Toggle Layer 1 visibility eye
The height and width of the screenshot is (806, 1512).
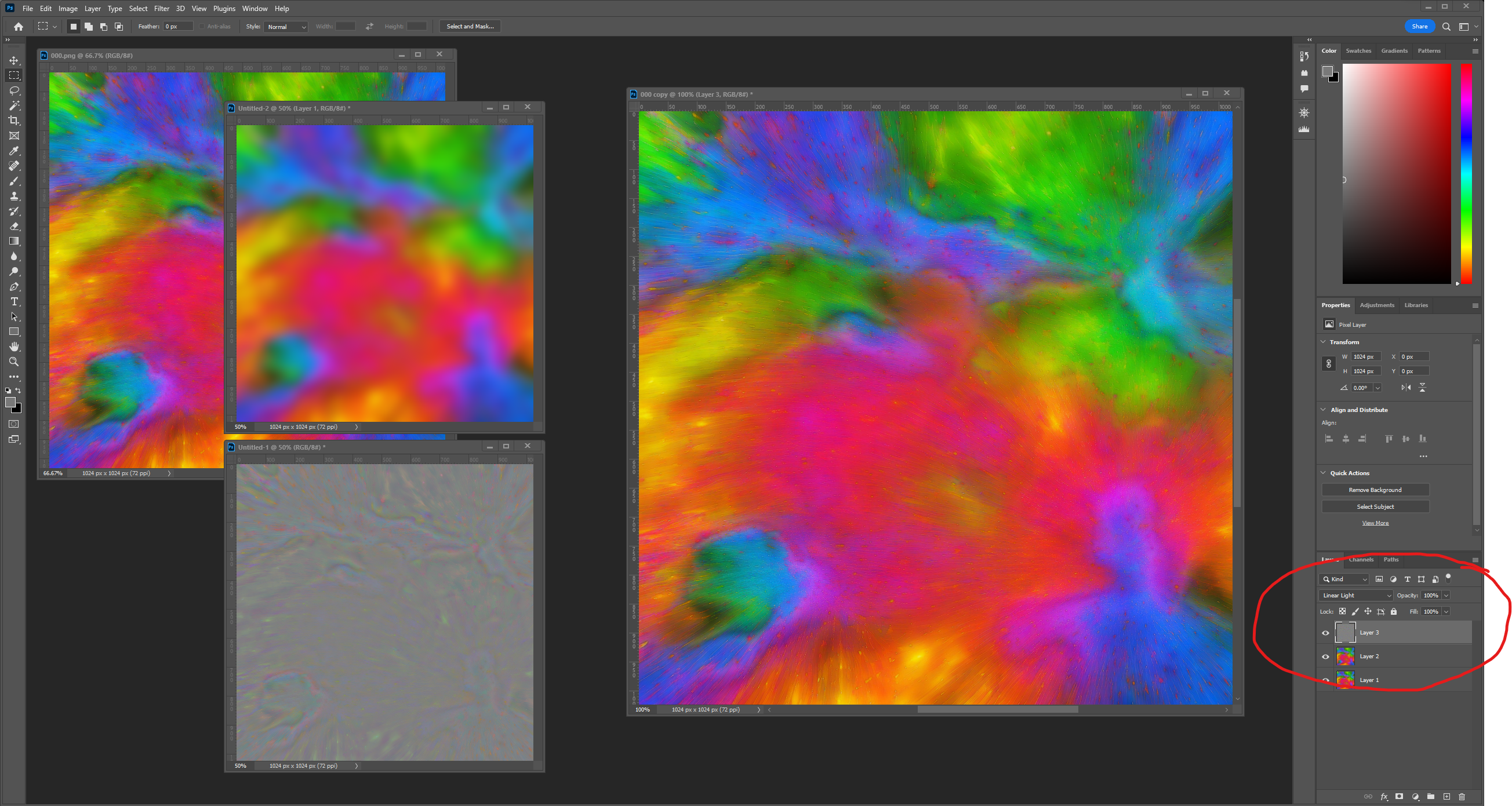(x=1325, y=680)
